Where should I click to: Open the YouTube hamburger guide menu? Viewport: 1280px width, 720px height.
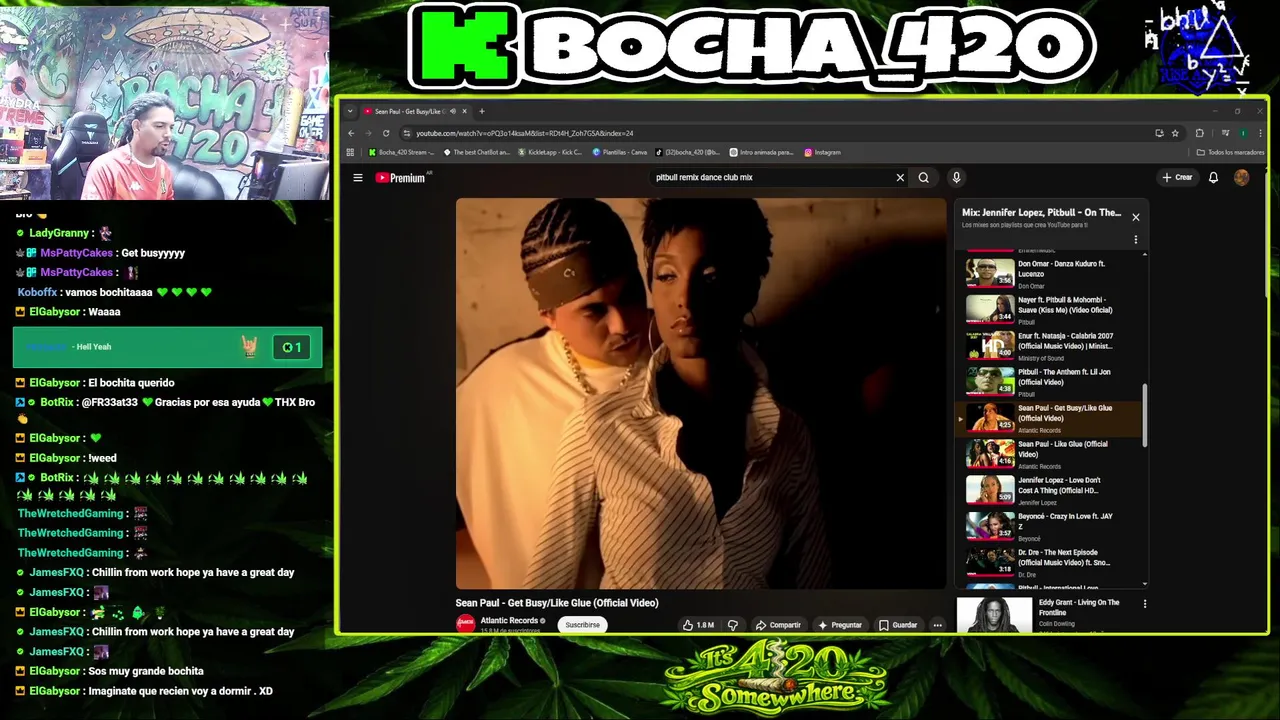[357, 178]
